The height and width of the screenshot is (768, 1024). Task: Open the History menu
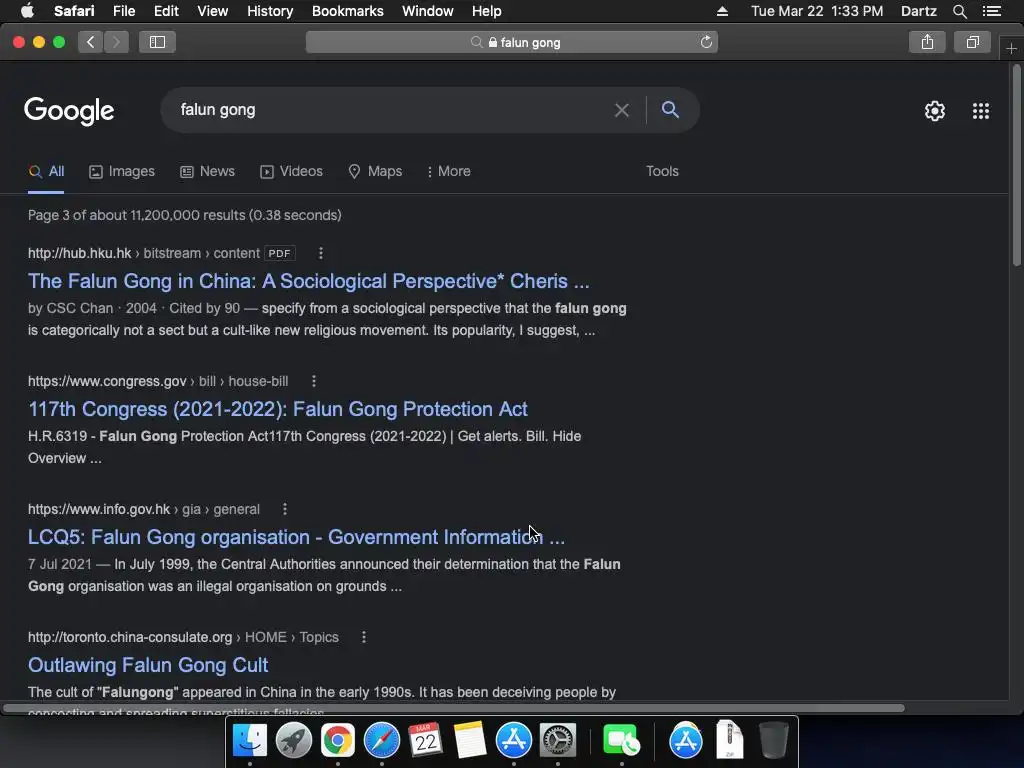pyautogui.click(x=270, y=11)
